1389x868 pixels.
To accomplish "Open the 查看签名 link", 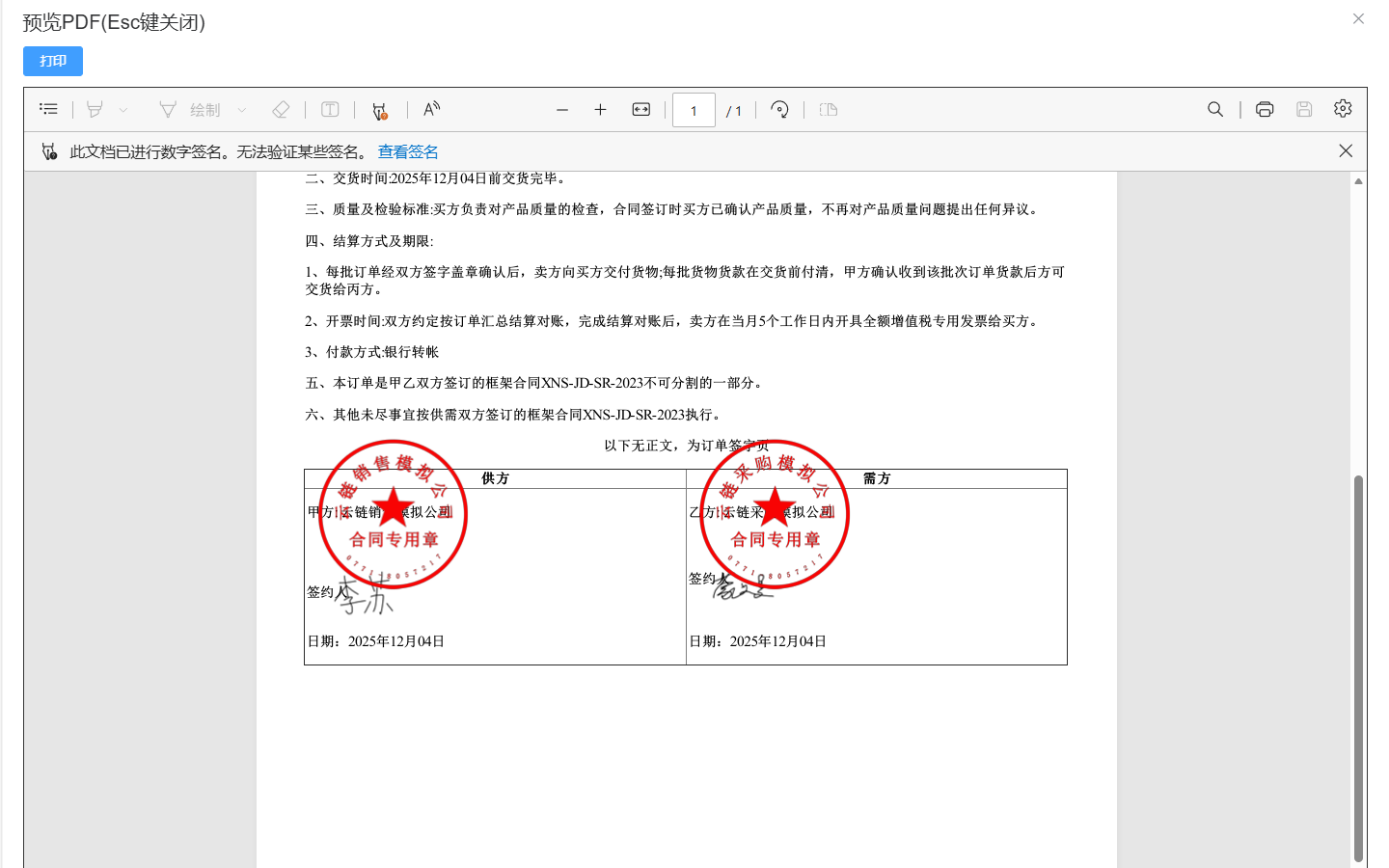I will pos(408,151).
